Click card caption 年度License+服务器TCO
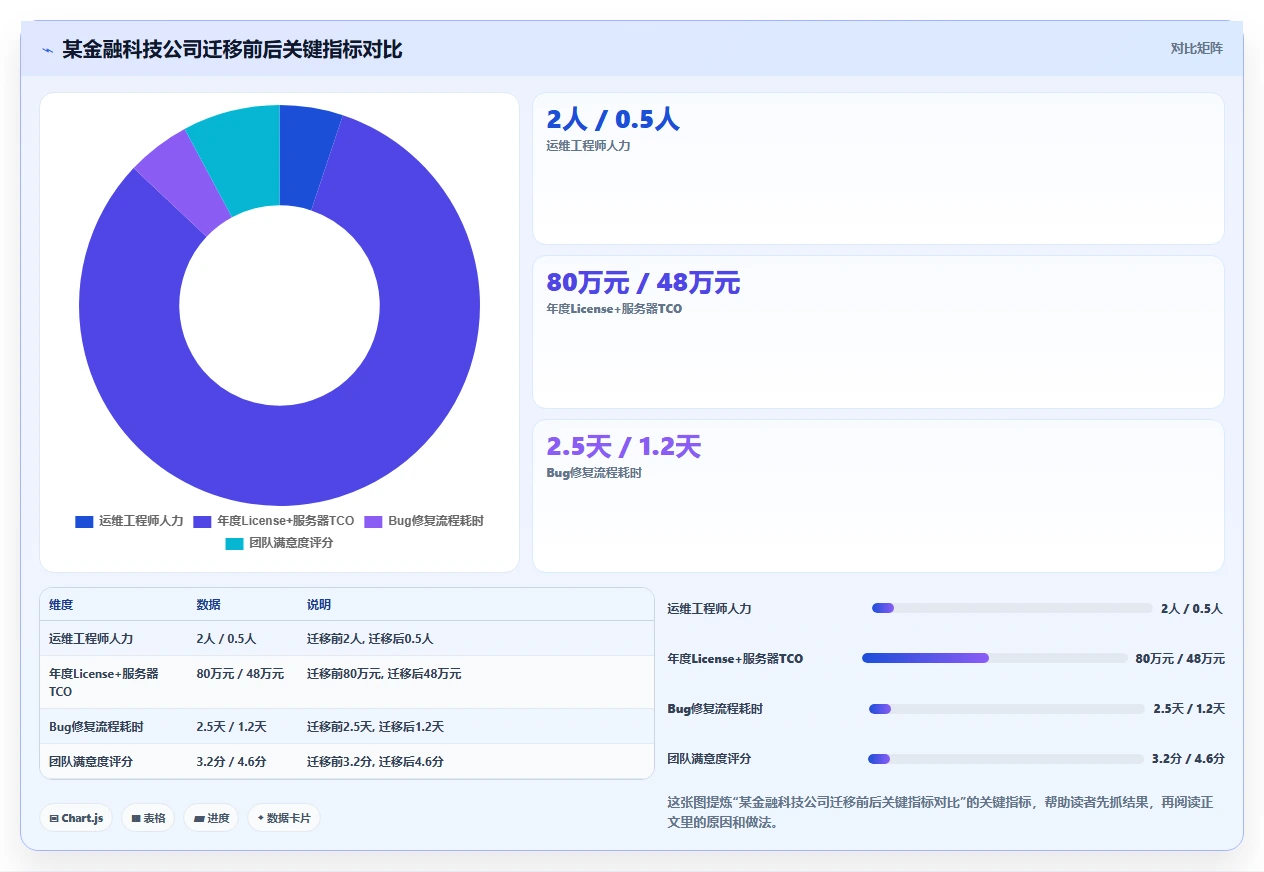Viewport: 1264px width, 872px height. click(614, 309)
